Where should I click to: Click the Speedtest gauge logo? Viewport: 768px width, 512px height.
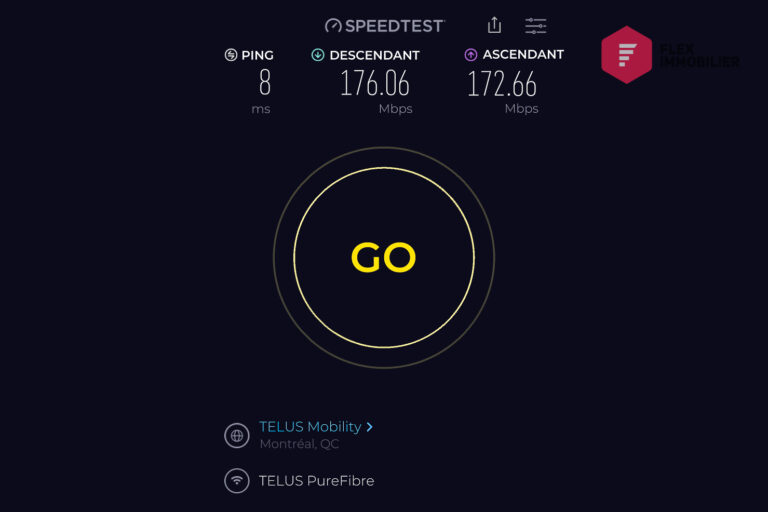coord(333,25)
